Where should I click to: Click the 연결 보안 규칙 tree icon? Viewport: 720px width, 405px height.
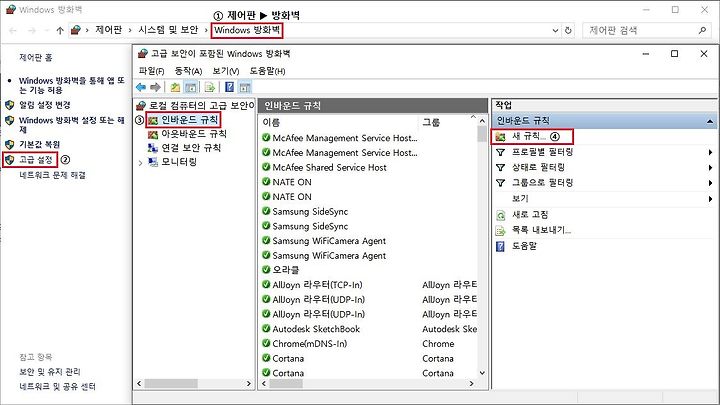pos(153,148)
